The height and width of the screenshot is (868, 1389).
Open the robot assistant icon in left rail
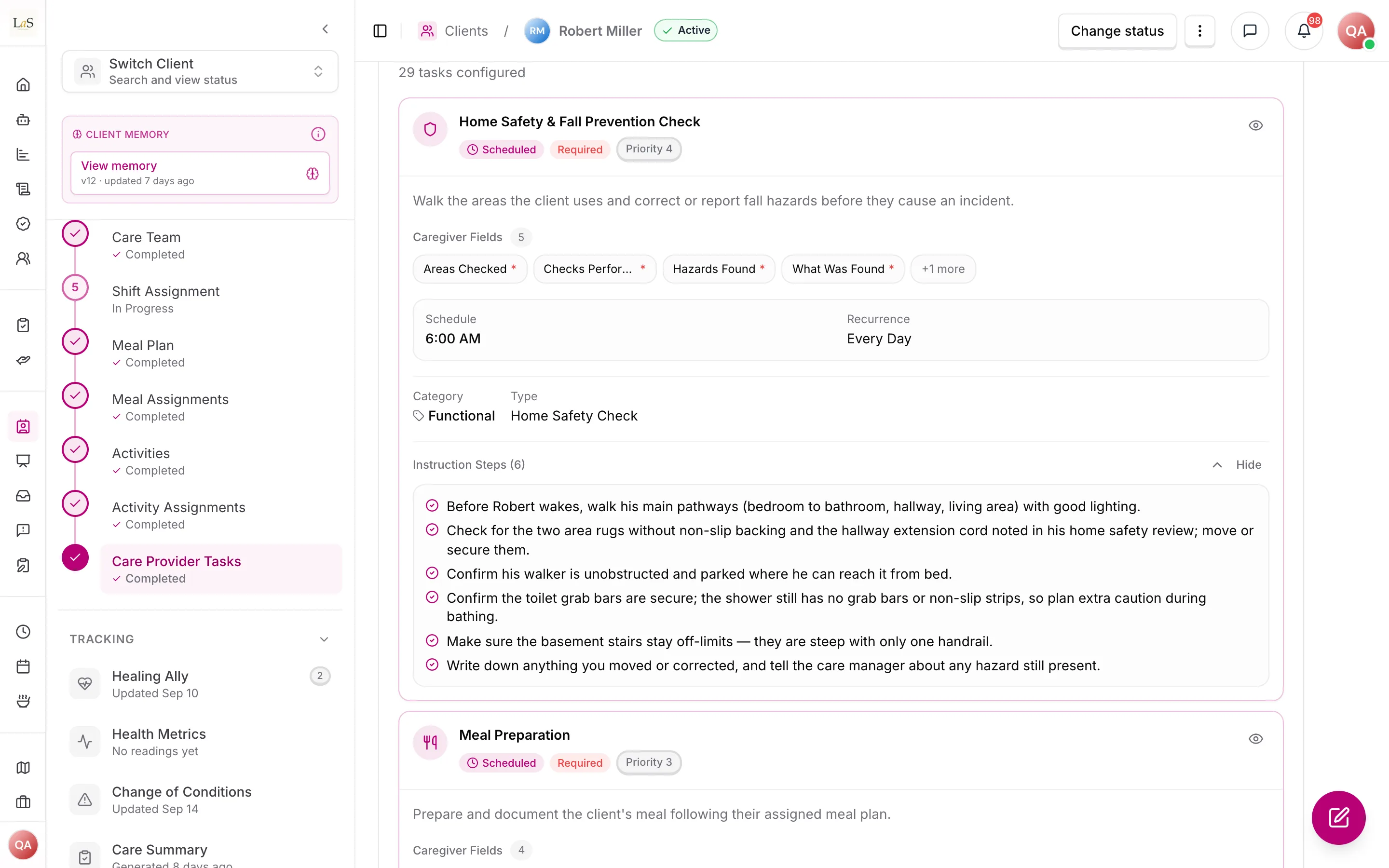[x=23, y=120]
